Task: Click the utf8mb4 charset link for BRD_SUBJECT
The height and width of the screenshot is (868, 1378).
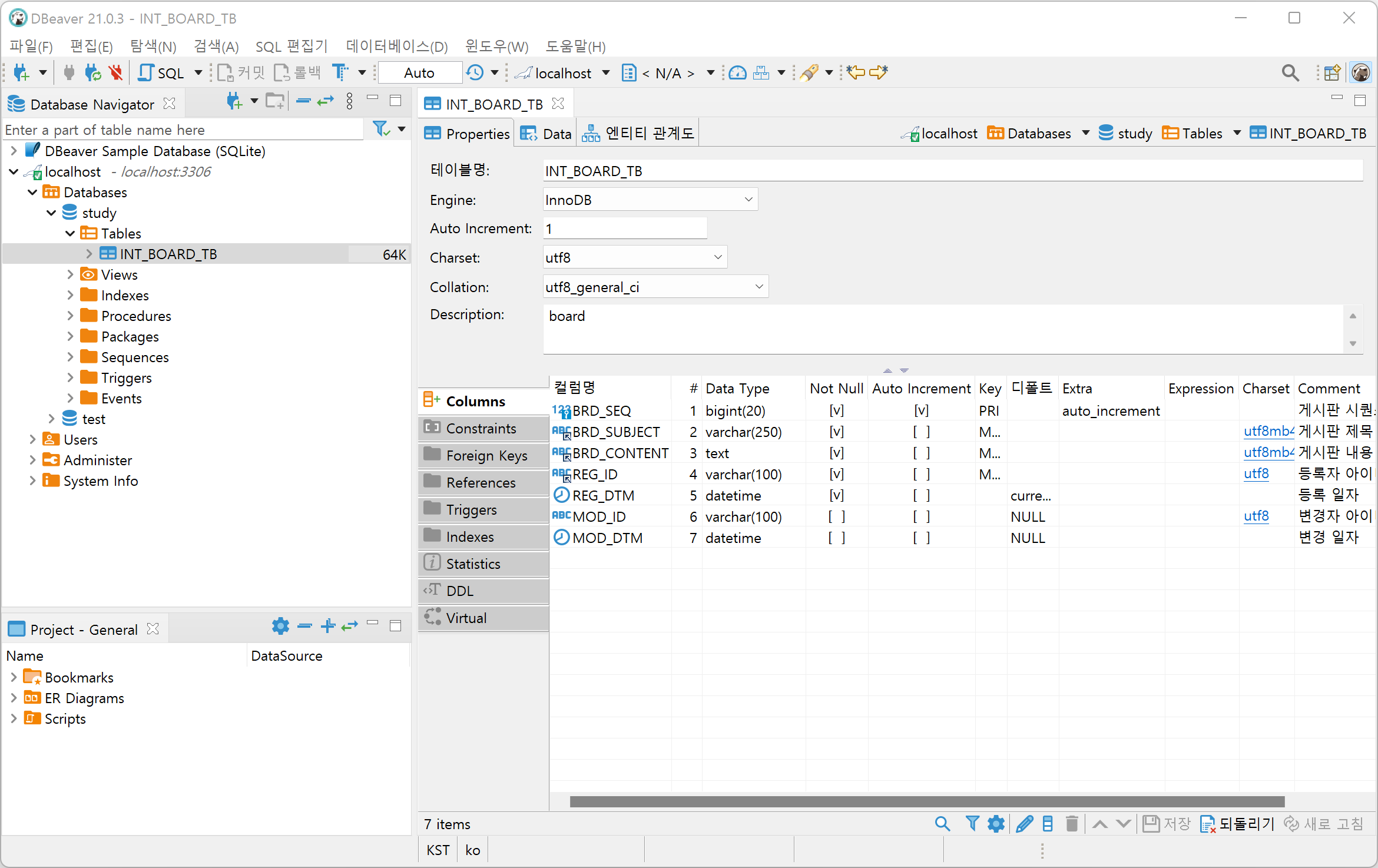Action: pos(1267,432)
